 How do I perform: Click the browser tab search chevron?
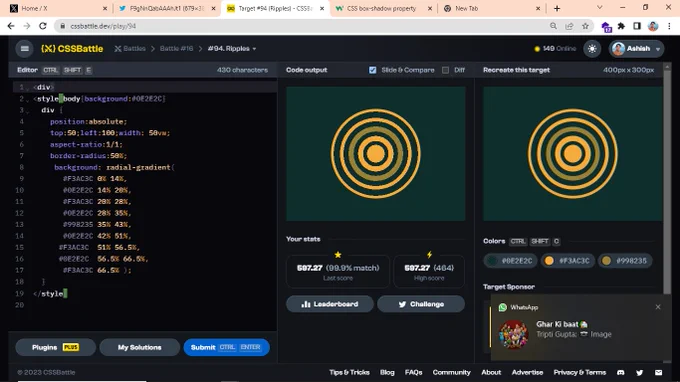click(x=599, y=8)
